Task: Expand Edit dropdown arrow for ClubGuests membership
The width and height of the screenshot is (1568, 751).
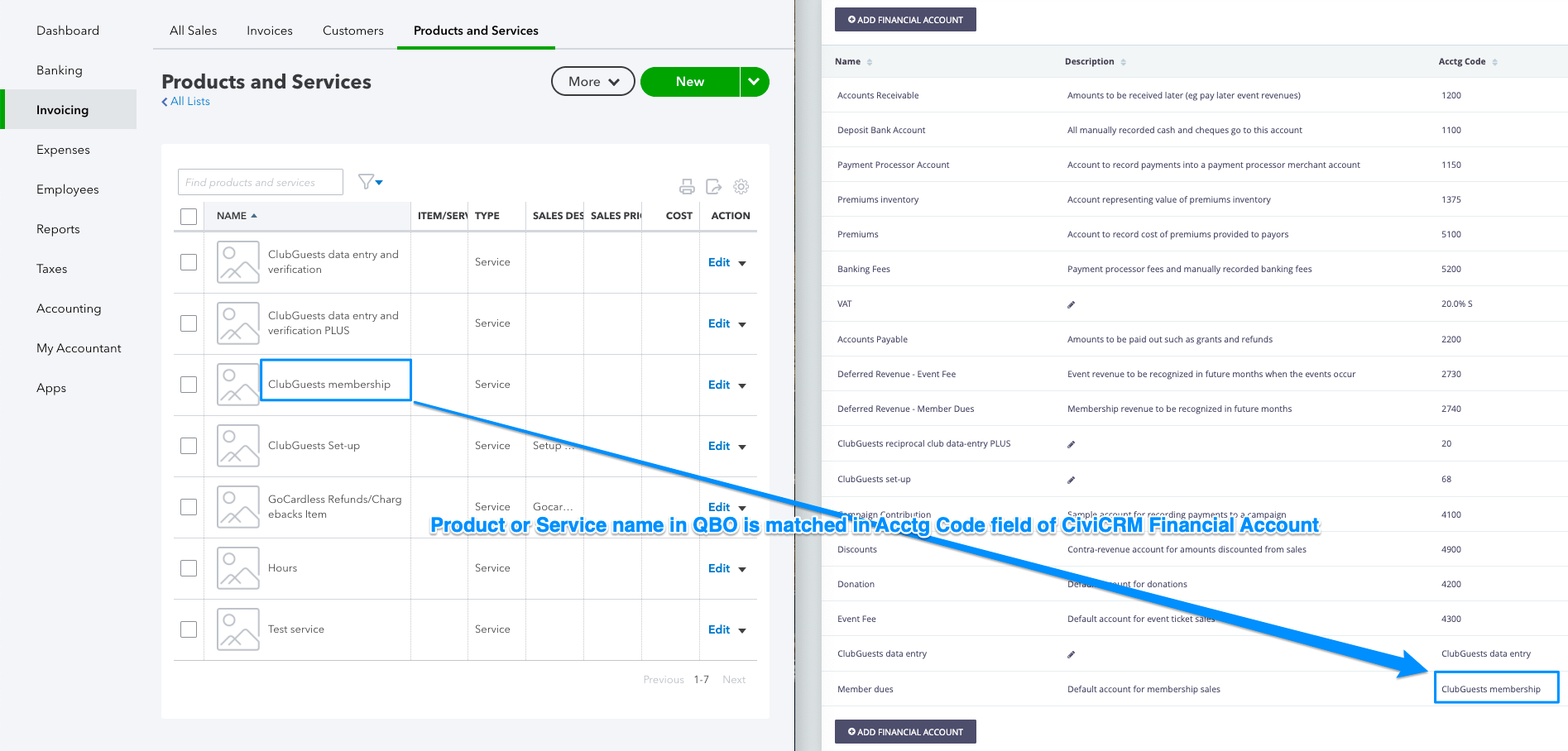Action: coord(742,386)
